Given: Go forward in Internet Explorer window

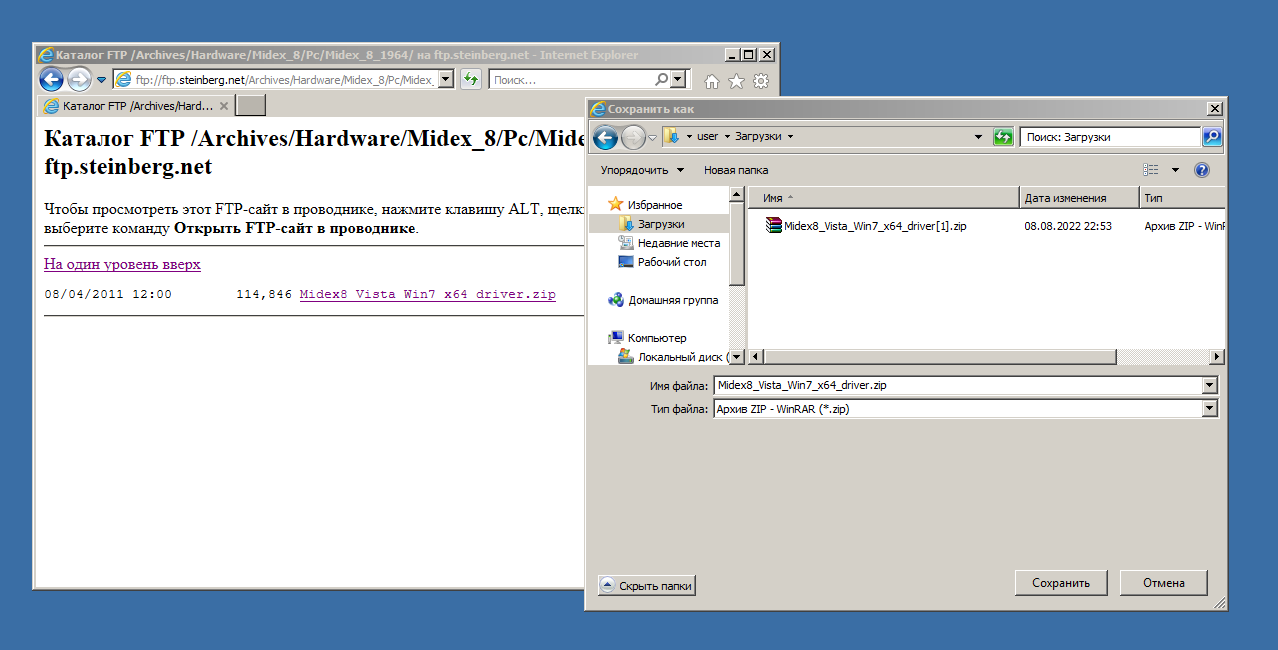Looking at the screenshot, I should tap(79, 80).
